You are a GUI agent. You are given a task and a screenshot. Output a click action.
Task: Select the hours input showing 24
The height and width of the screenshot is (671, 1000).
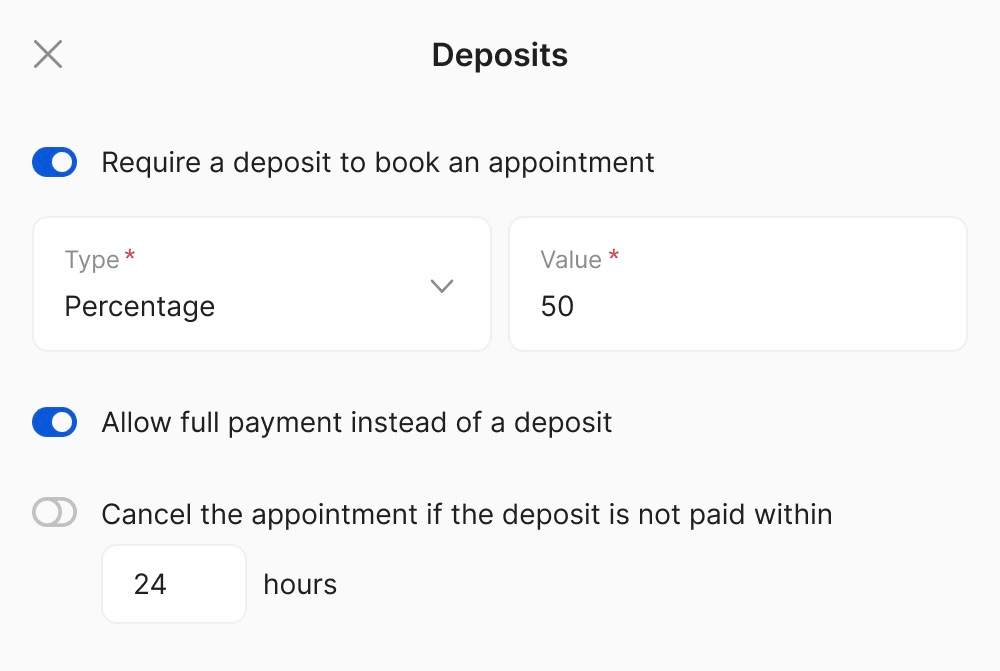click(173, 584)
